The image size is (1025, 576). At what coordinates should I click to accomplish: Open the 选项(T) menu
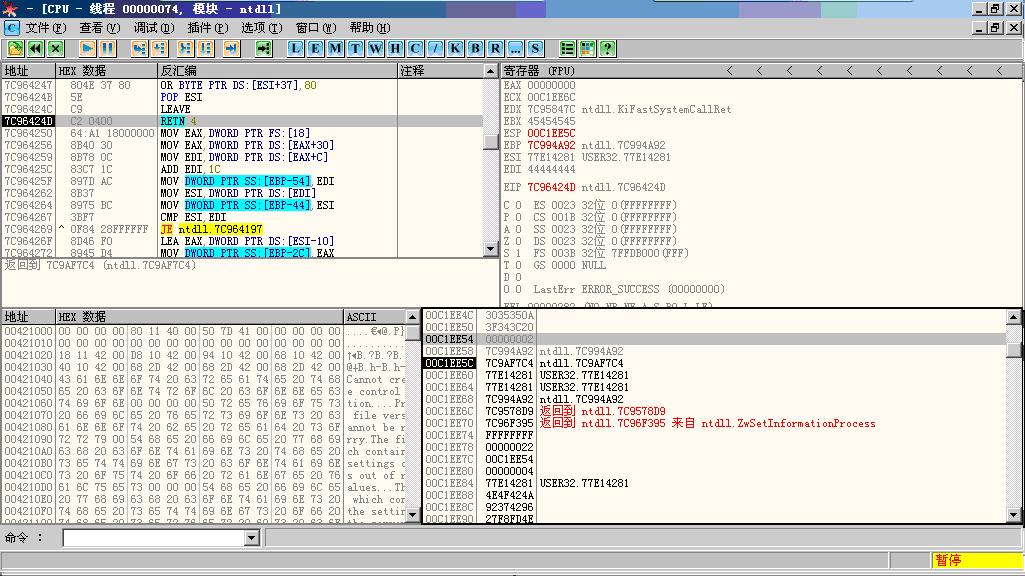[x=261, y=27]
